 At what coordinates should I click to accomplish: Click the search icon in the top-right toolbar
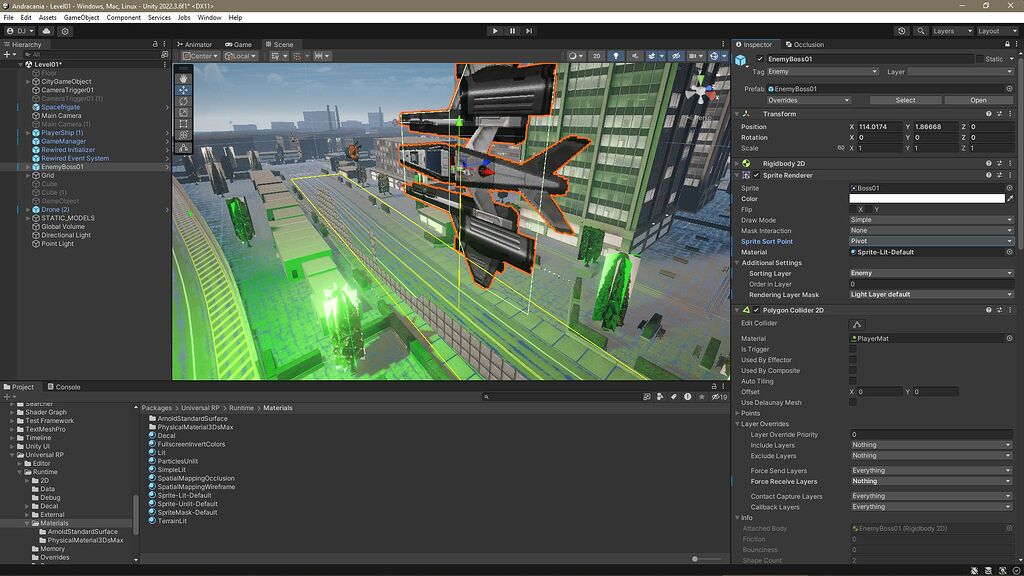[921, 31]
